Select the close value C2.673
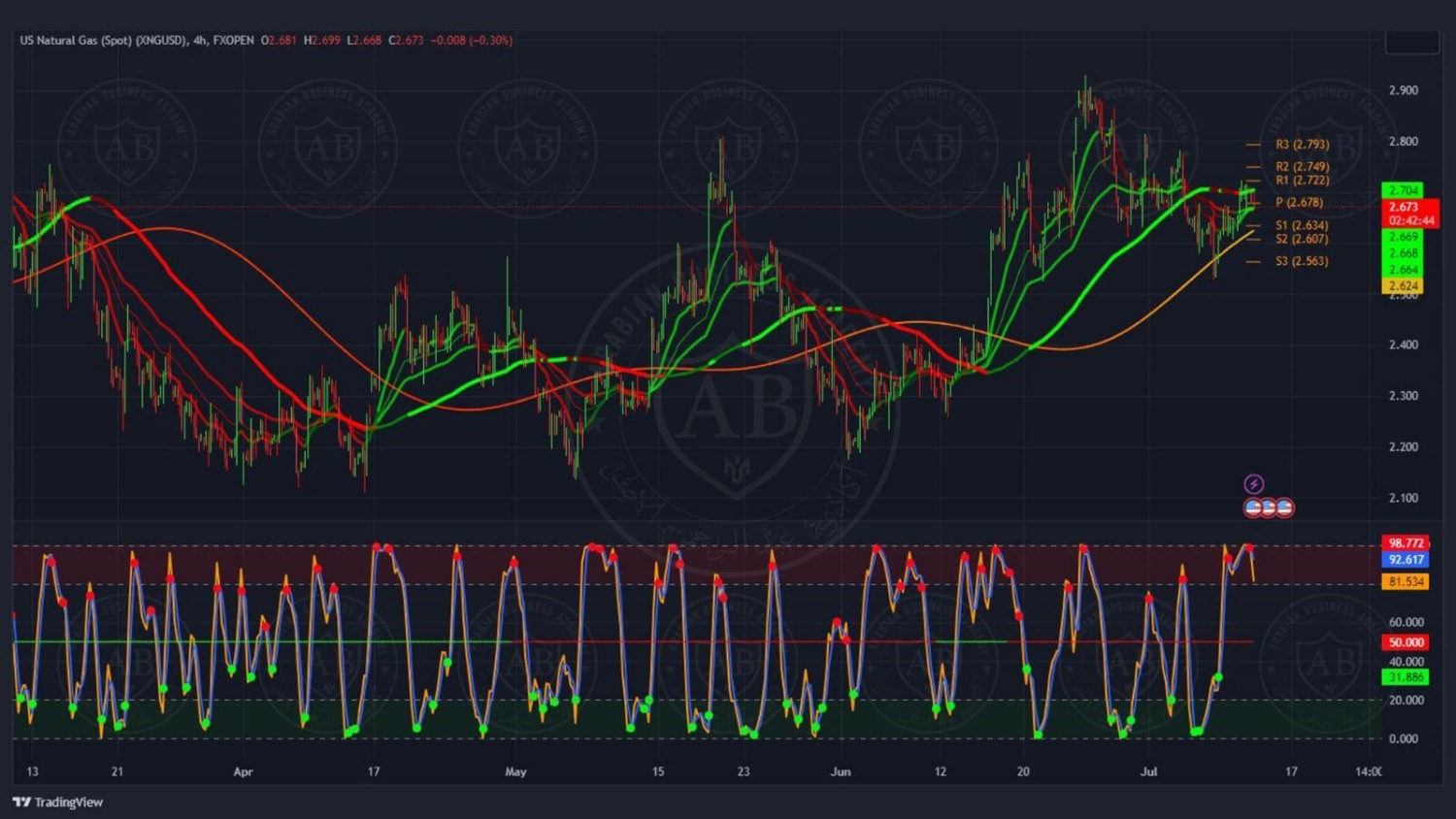The width and height of the screenshot is (1456, 819). click(x=406, y=41)
